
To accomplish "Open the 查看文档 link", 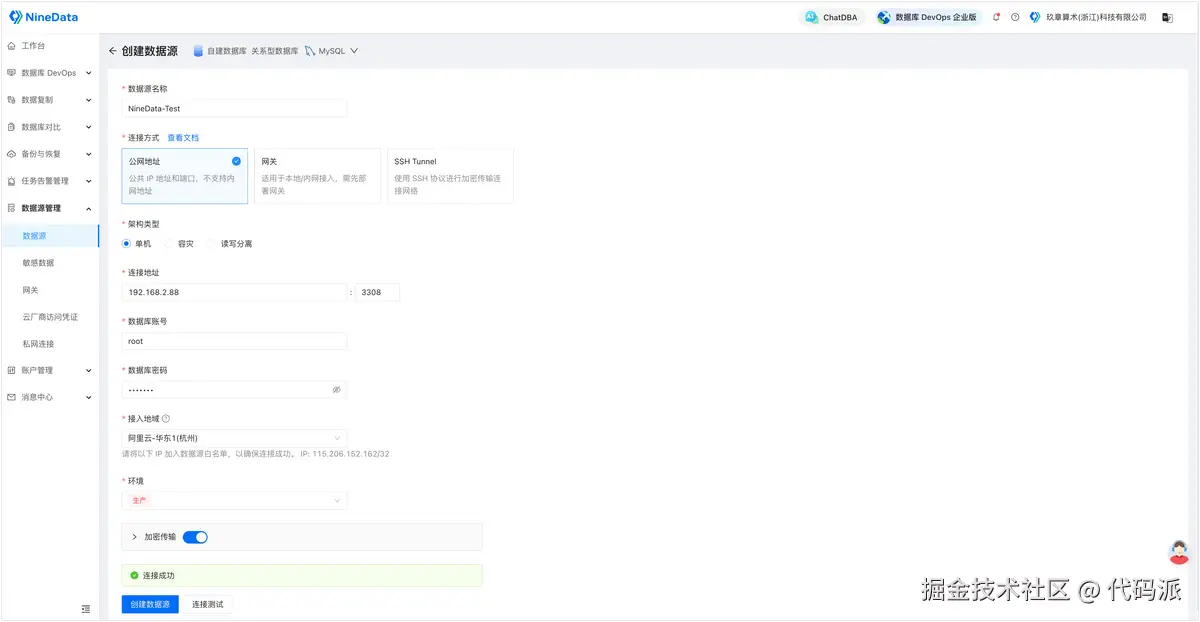I will click(x=183, y=137).
